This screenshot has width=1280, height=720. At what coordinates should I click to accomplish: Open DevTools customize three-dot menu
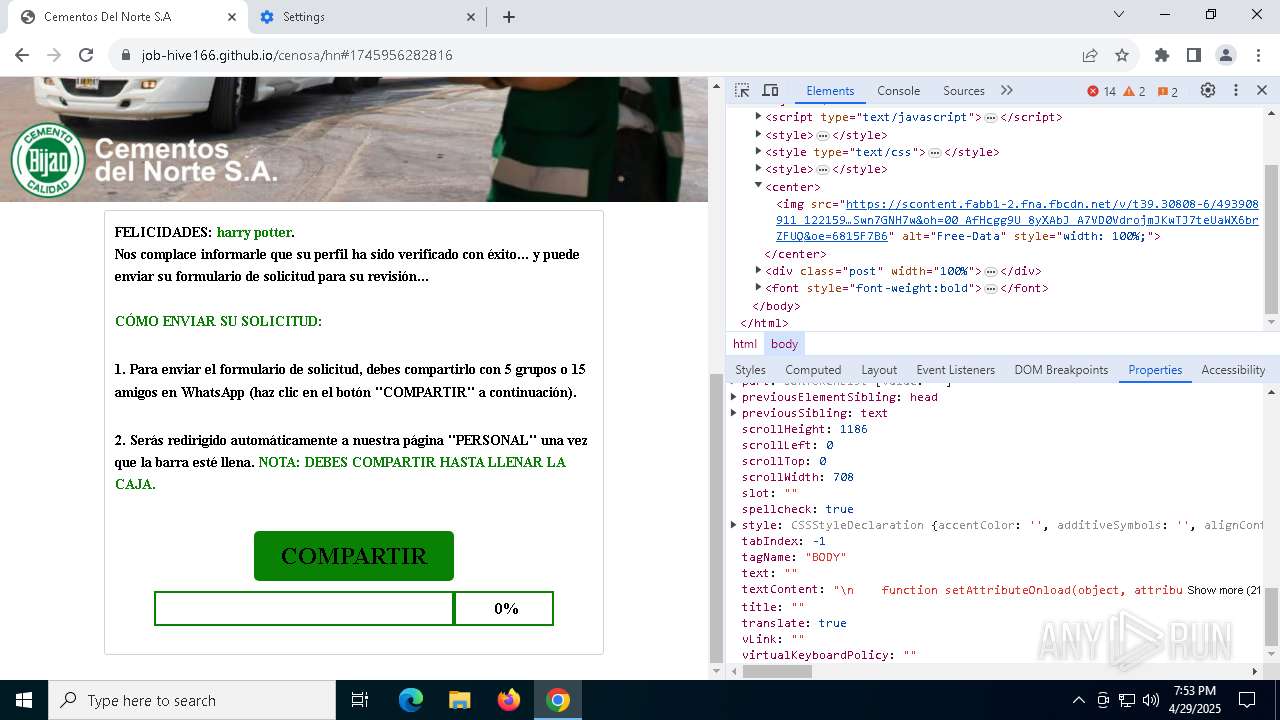coord(1236,90)
